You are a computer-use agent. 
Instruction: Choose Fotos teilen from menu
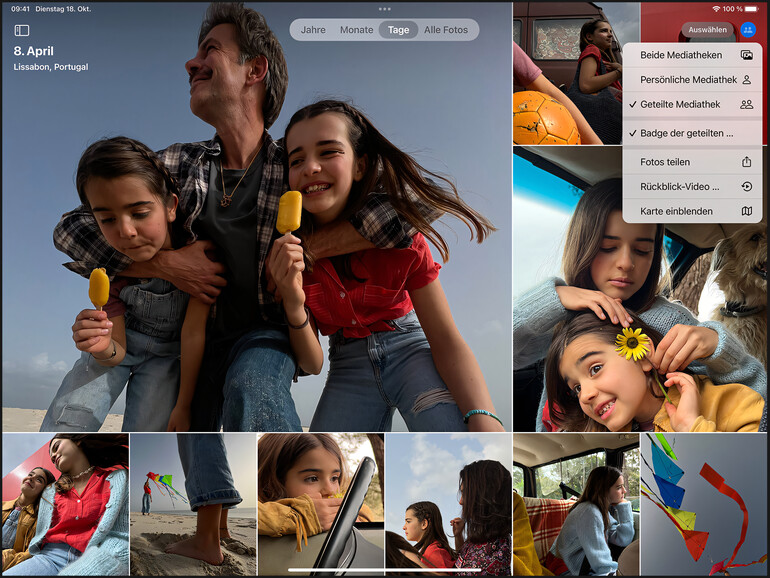tap(692, 162)
